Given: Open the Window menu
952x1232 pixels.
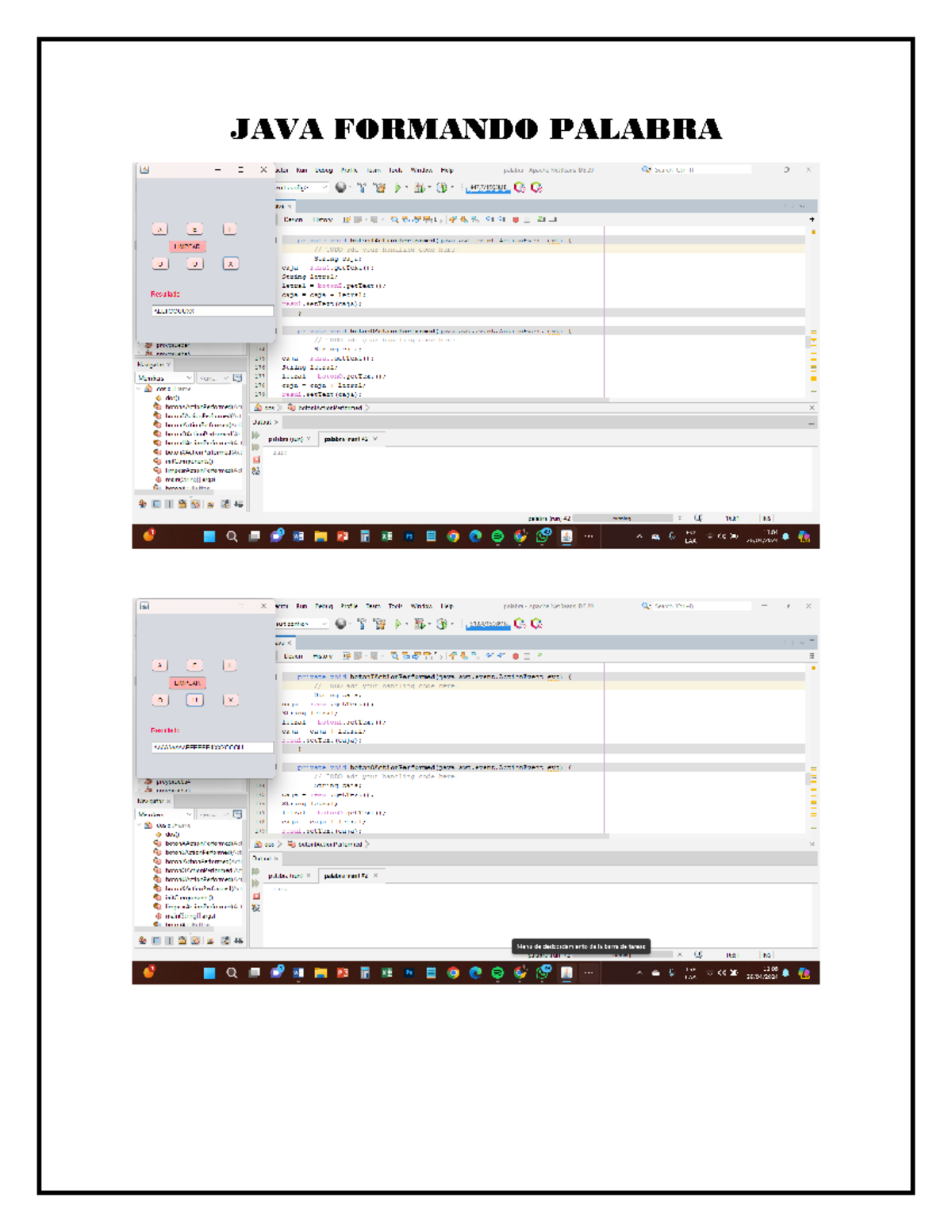Looking at the screenshot, I should (x=420, y=170).
